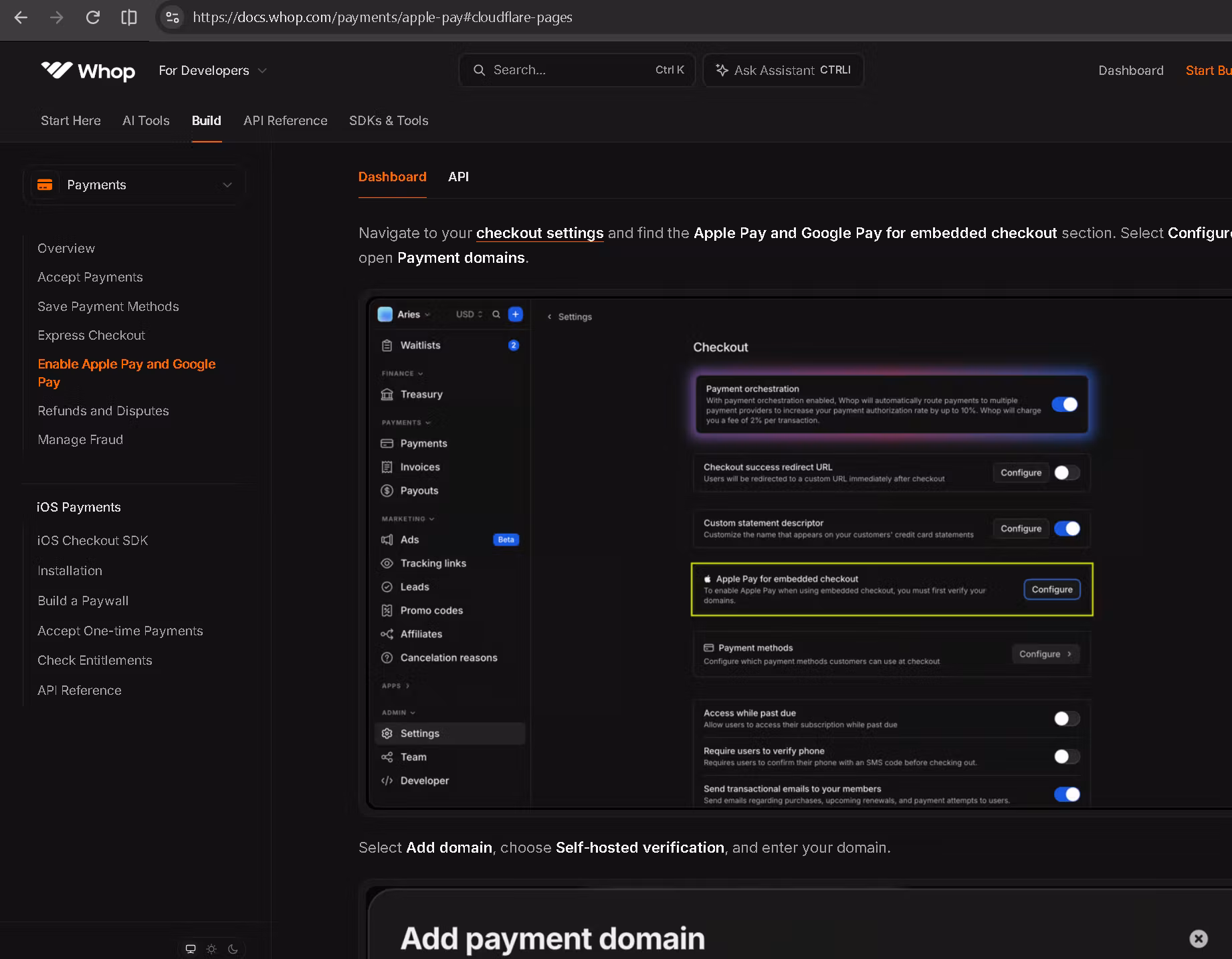The image size is (1232, 959).
Task: Click the Whop logo
Action: (88, 70)
